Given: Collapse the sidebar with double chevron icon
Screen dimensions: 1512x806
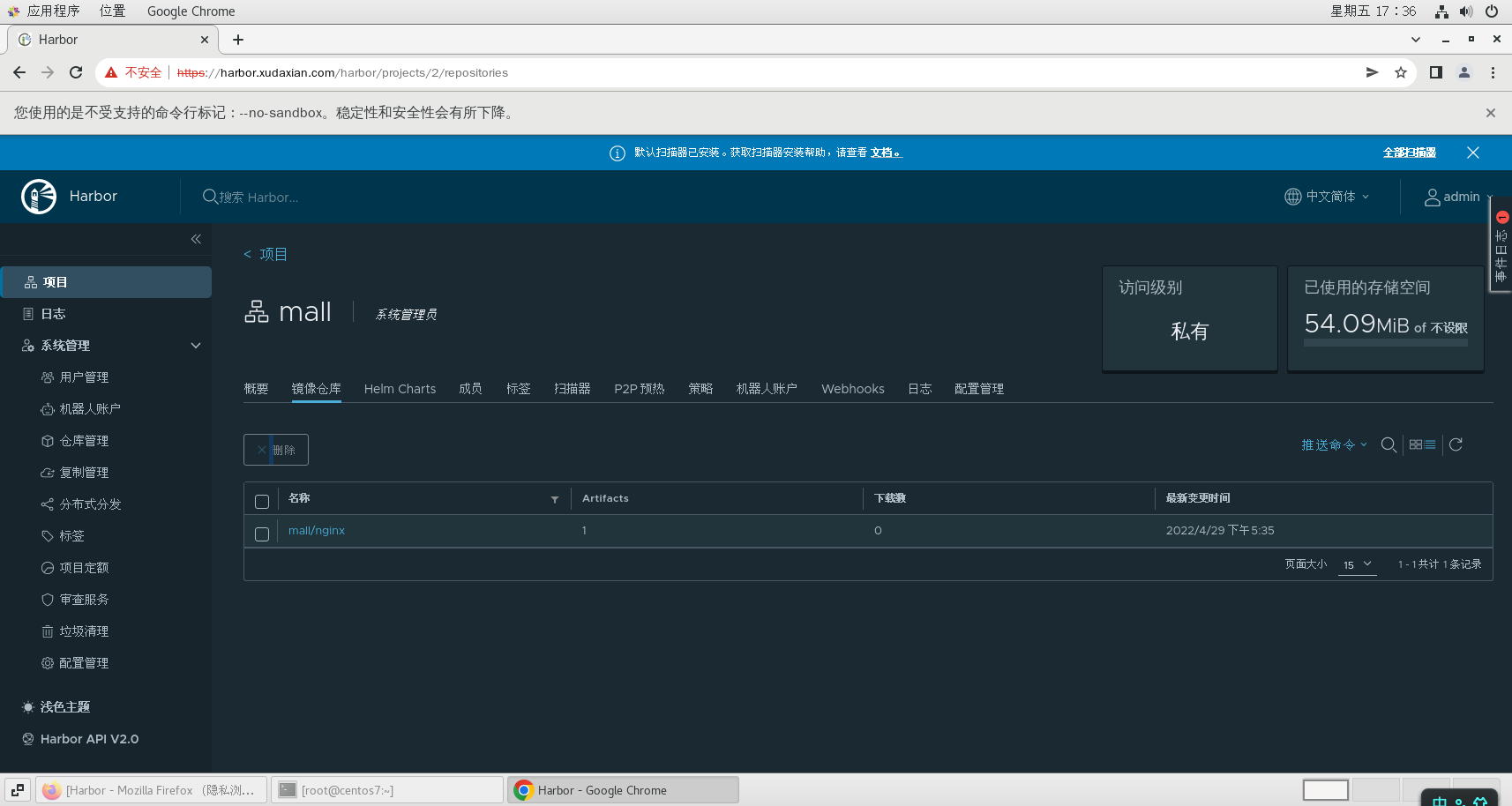Looking at the screenshot, I should (196, 239).
